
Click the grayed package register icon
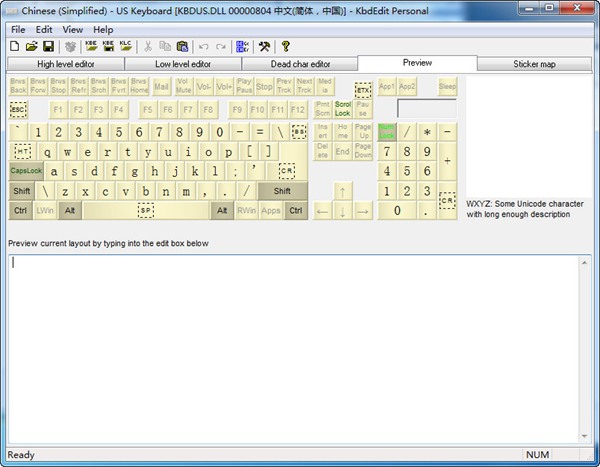pyautogui.click(x=70, y=46)
